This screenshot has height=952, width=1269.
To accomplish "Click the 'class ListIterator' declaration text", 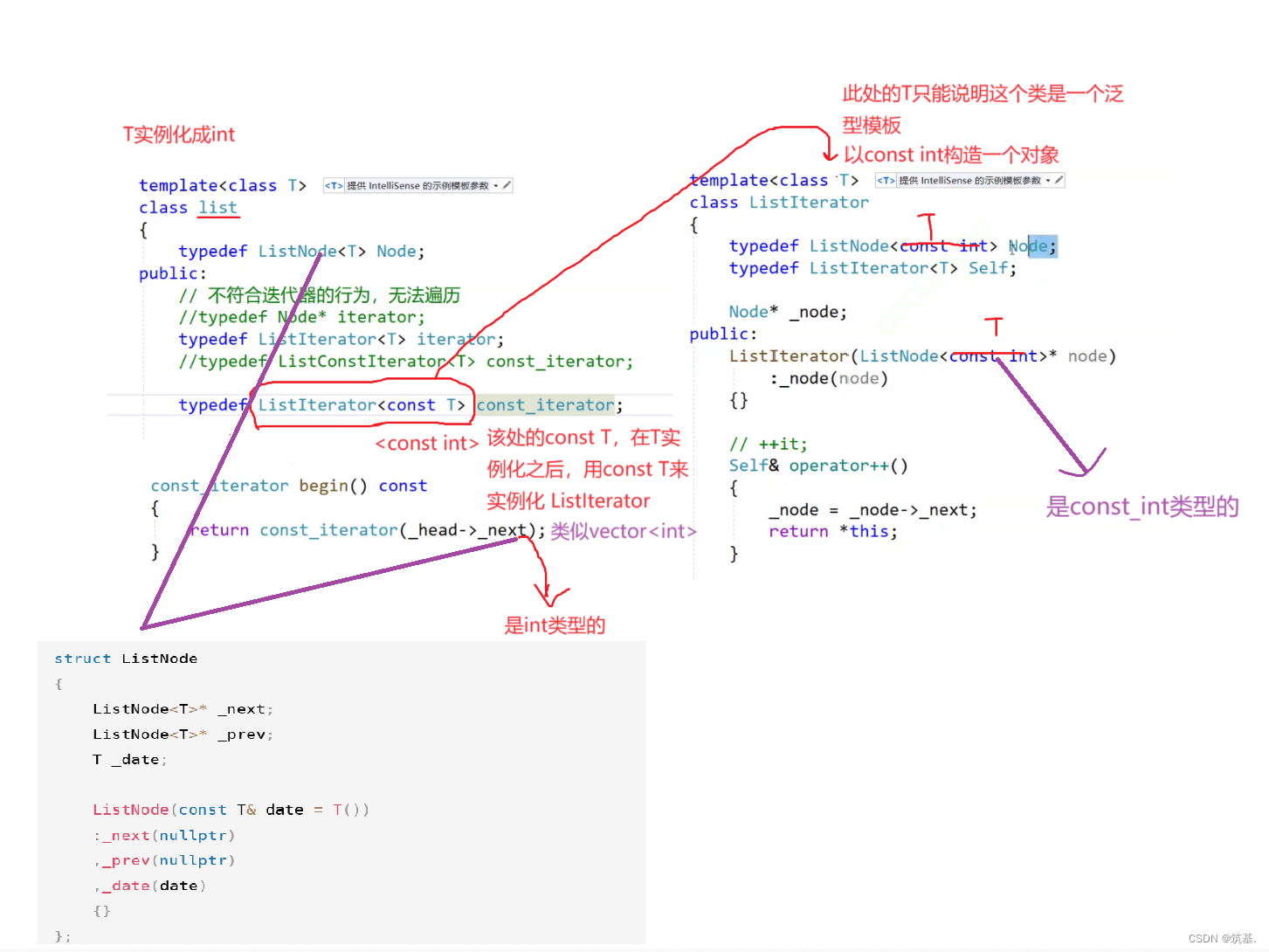I will point(779,203).
